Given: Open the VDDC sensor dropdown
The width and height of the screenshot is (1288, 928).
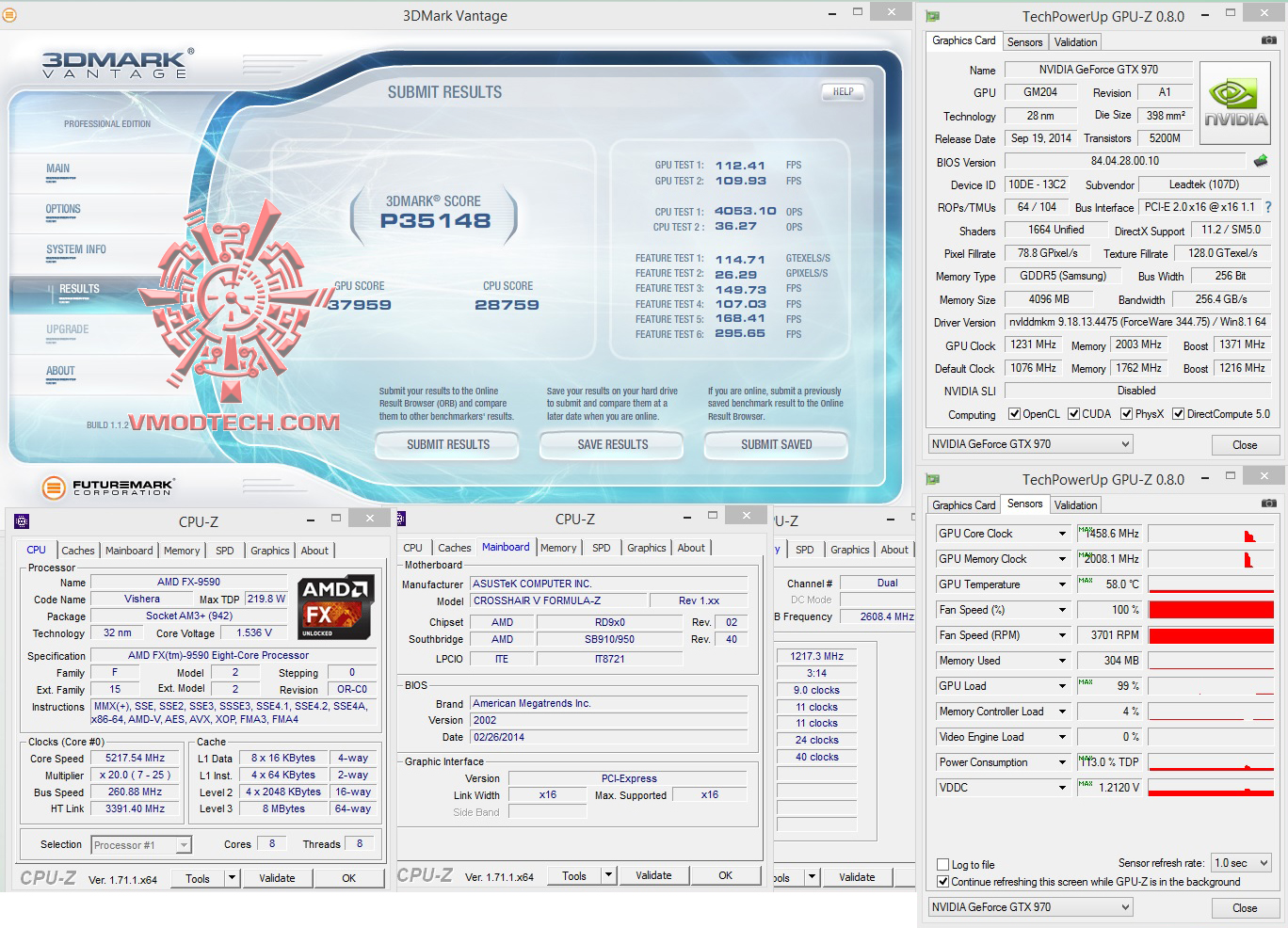Looking at the screenshot, I should [1062, 788].
